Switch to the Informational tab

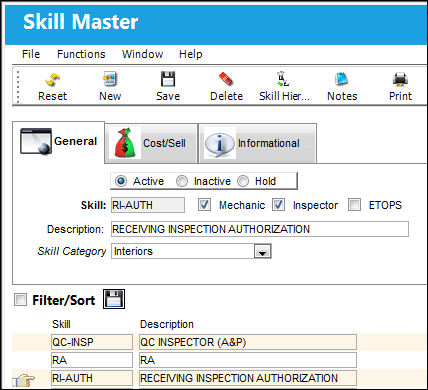[x=257, y=143]
